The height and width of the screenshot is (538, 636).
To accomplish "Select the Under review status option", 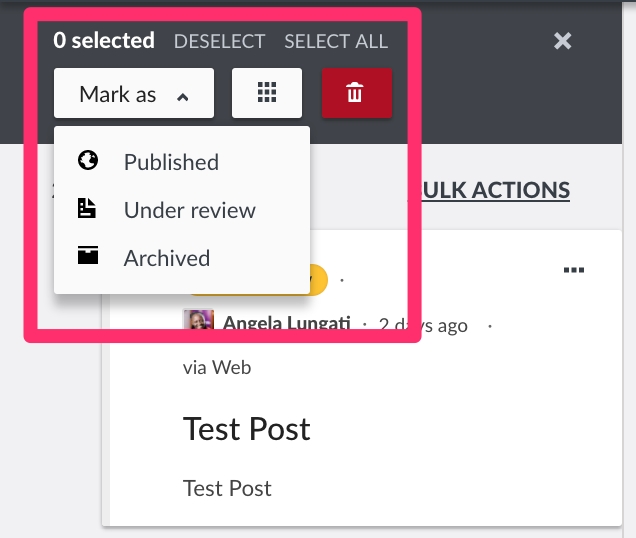I will pos(189,210).
